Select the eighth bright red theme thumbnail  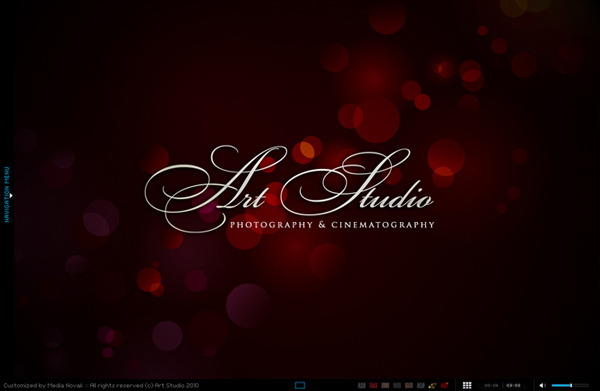pos(444,385)
